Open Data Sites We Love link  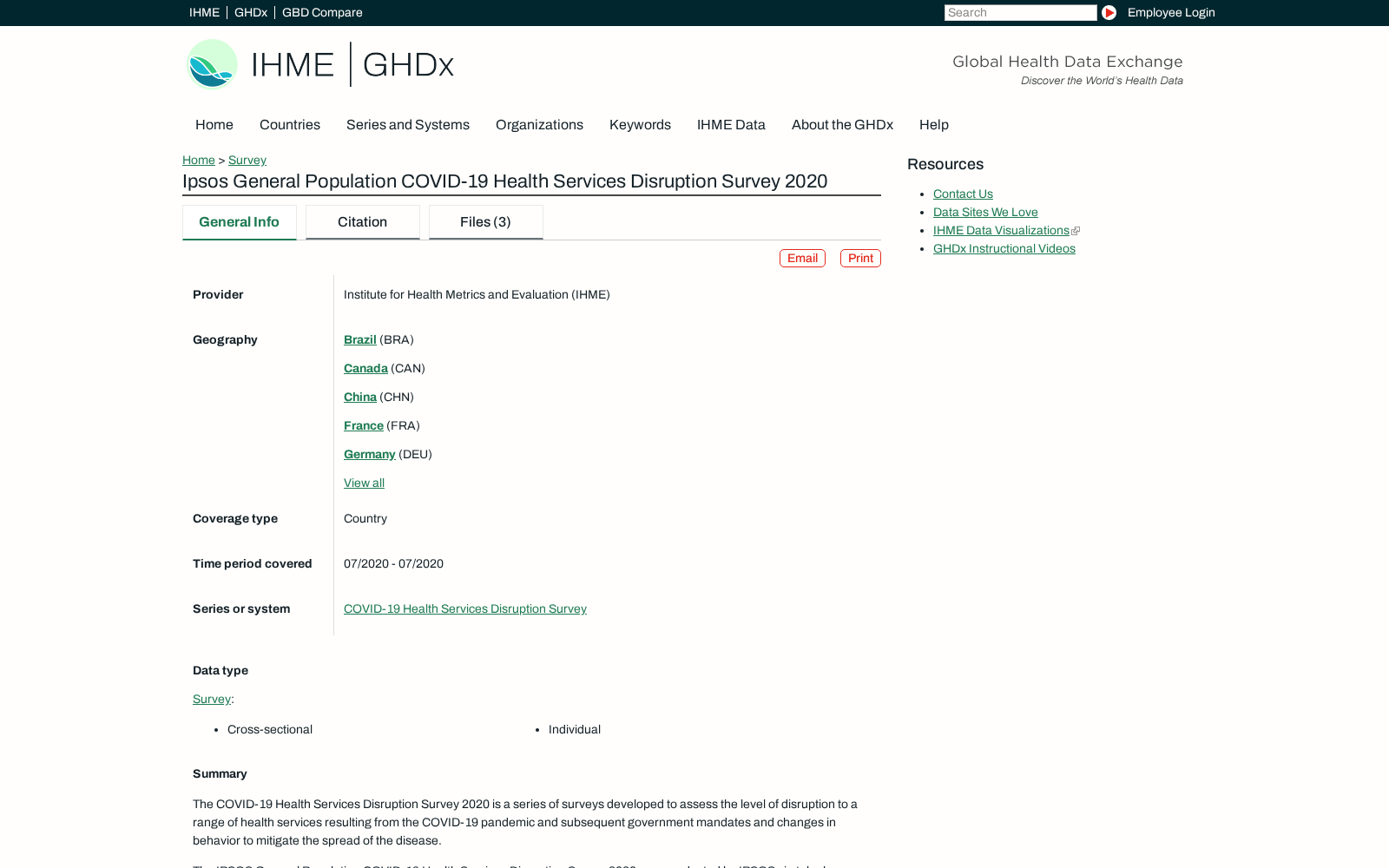tap(985, 213)
